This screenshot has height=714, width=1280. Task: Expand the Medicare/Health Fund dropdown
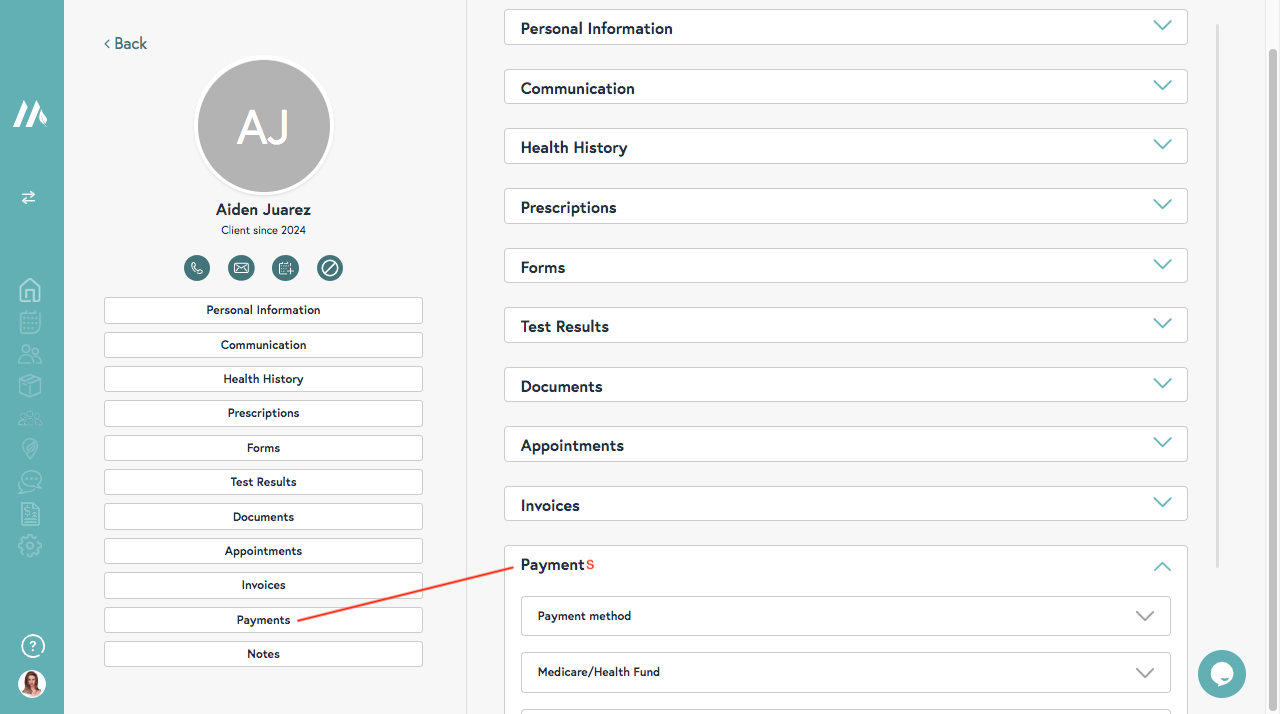click(x=845, y=672)
